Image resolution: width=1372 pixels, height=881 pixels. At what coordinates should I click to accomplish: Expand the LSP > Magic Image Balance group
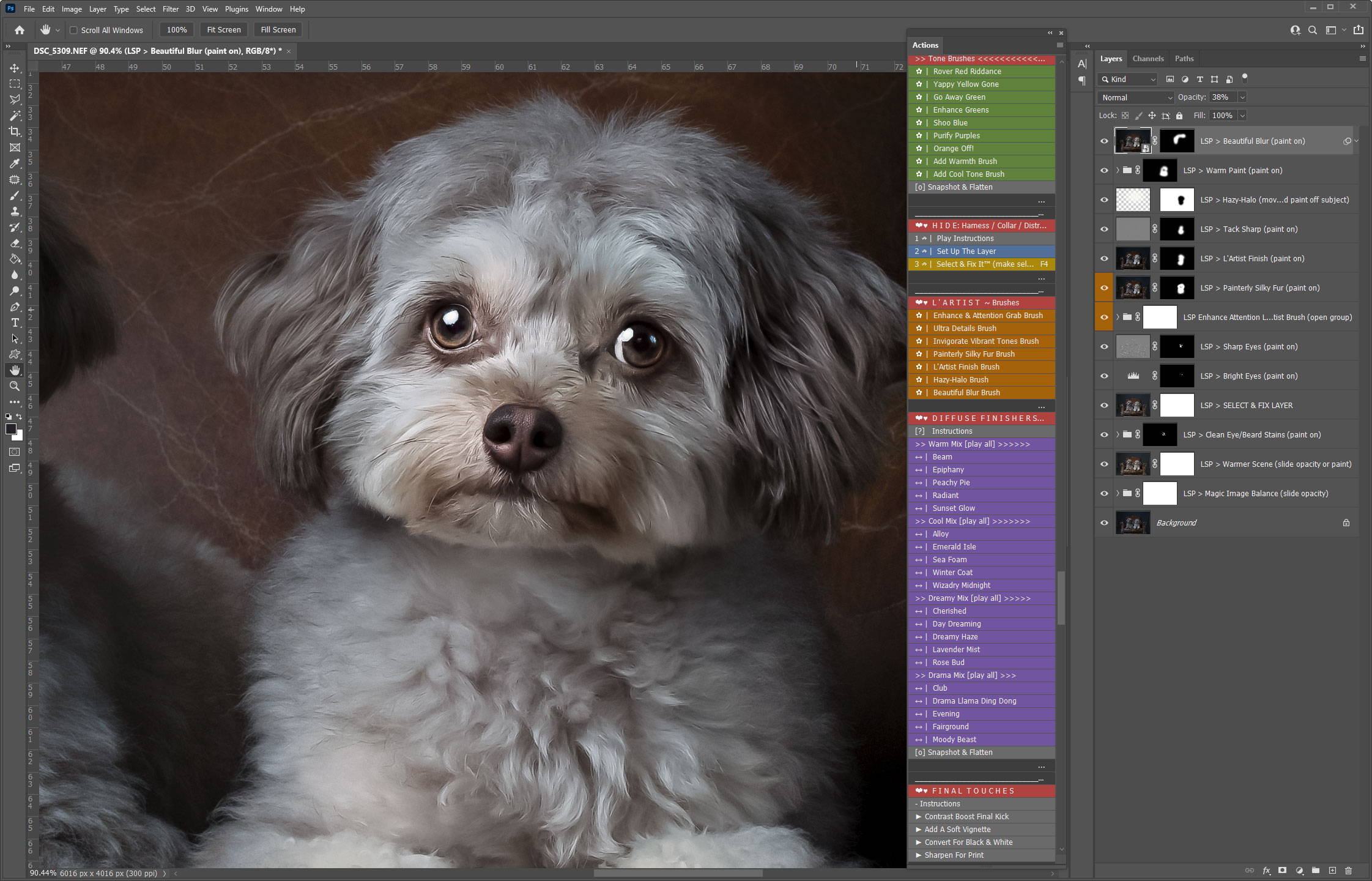coord(1118,494)
